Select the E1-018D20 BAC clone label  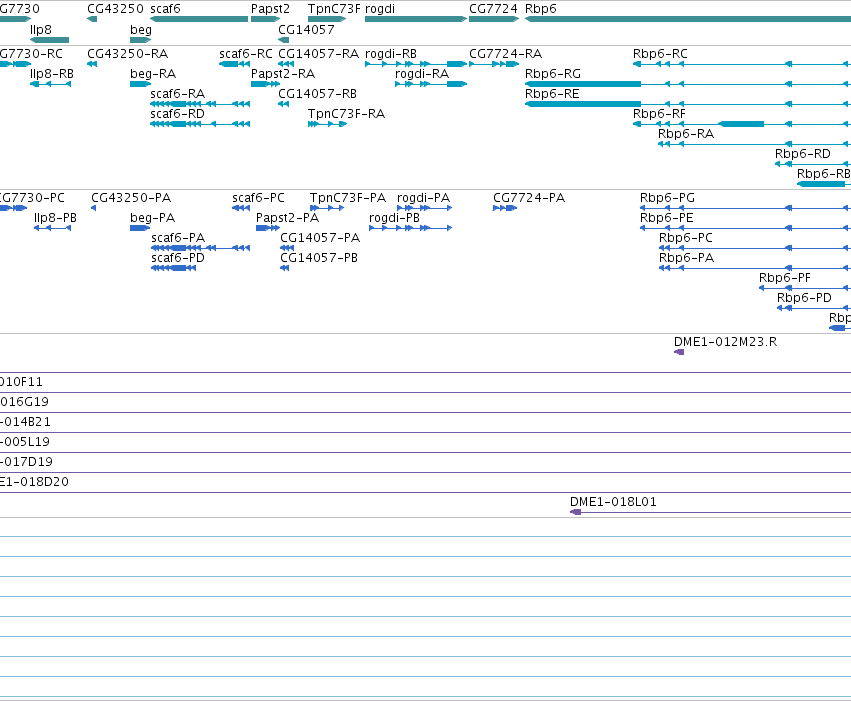(34, 483)
